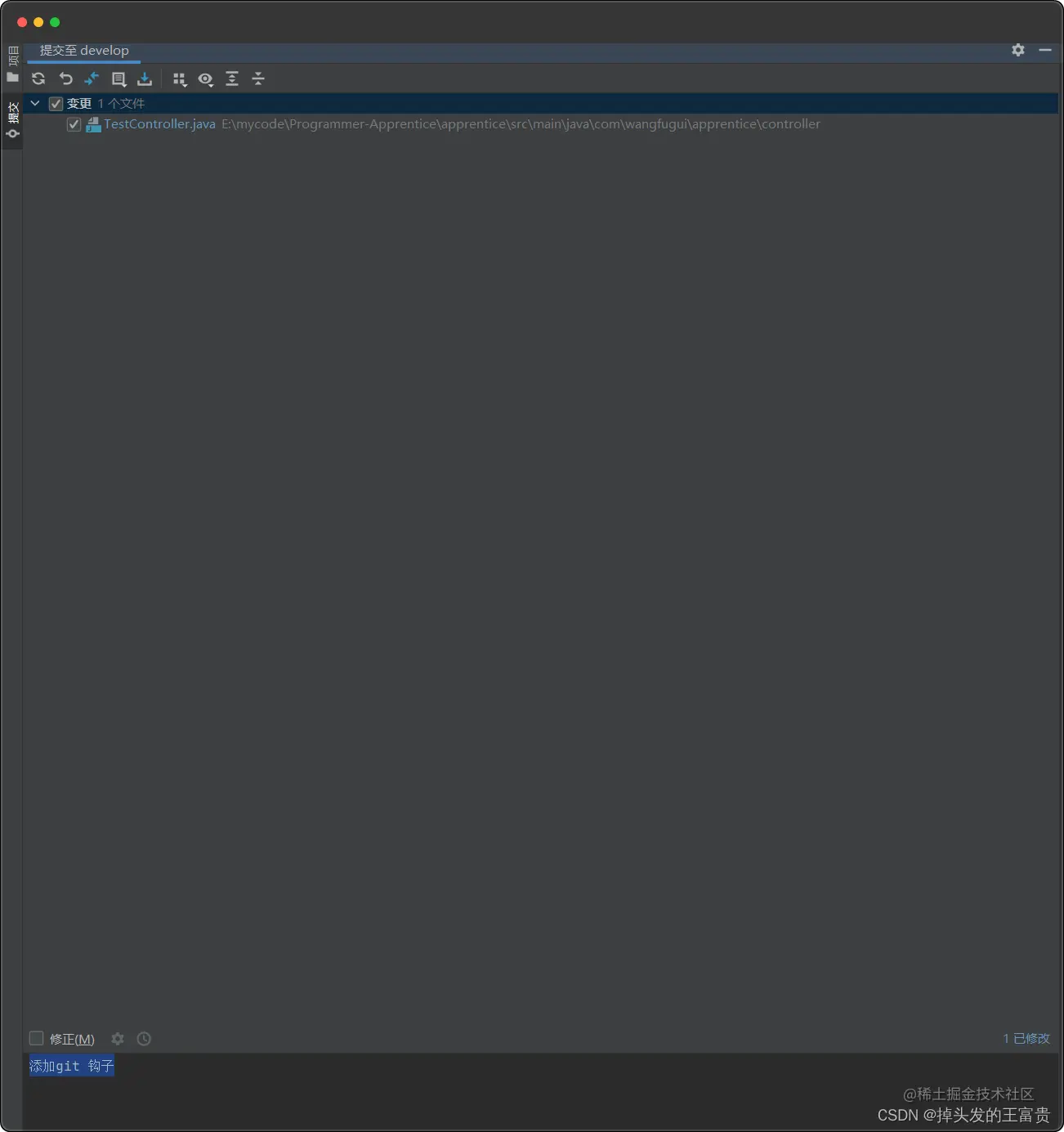Click the TestController.java file type icon
The width and height of the screenshot is (1064, 1132).
[x=93, y=124]
